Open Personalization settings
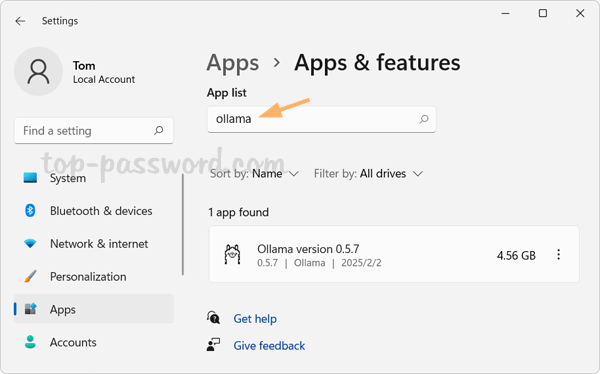The width and height of the screenshot is (600, 374). [x=94, y=277]
